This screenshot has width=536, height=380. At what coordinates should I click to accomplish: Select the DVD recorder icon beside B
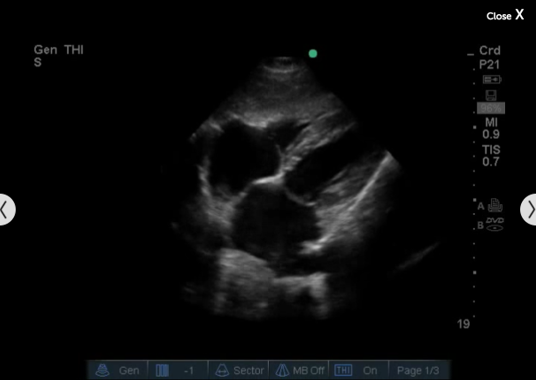[x=495, y=225]
